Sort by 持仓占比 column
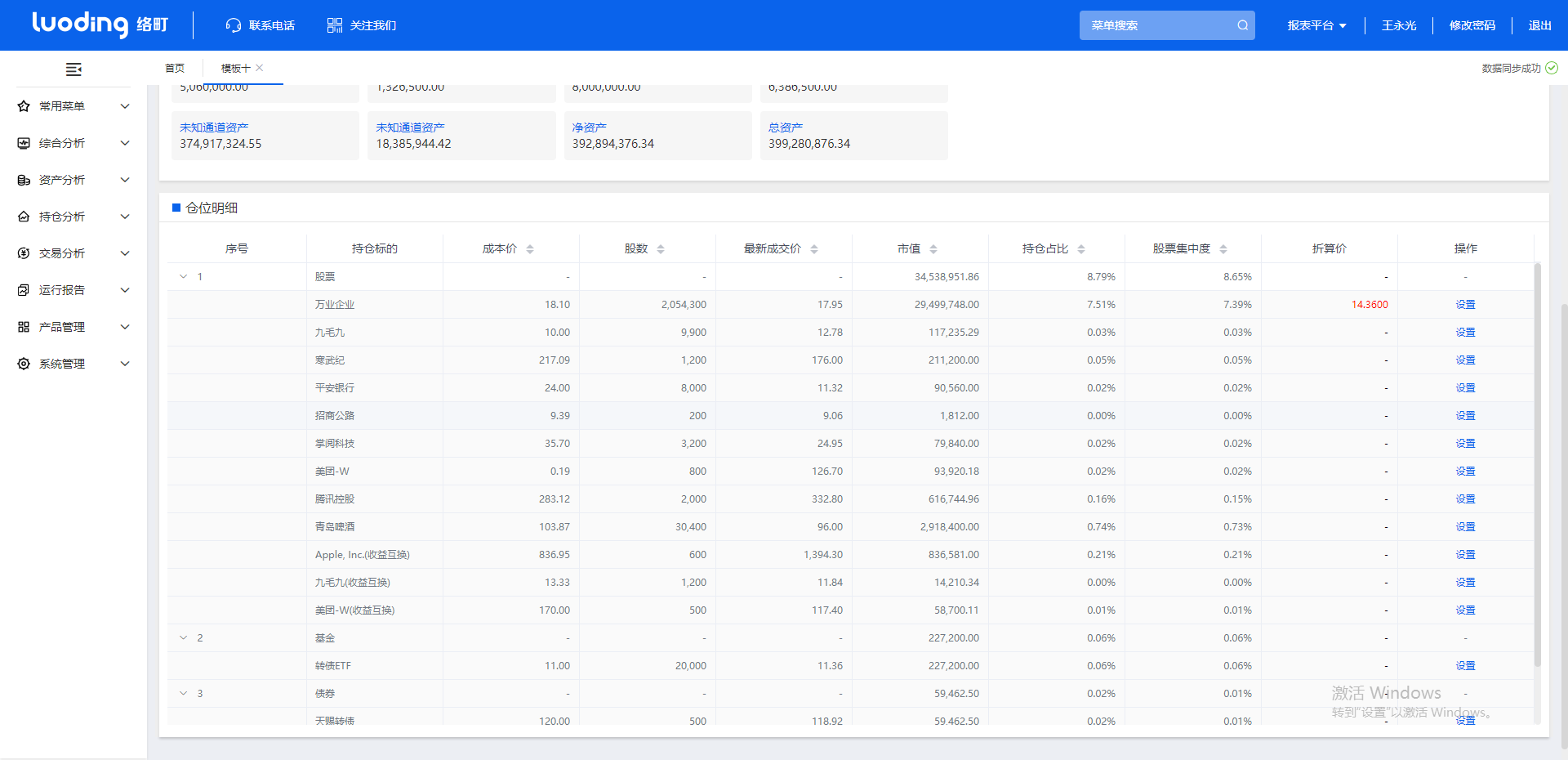 point(1081,249)
